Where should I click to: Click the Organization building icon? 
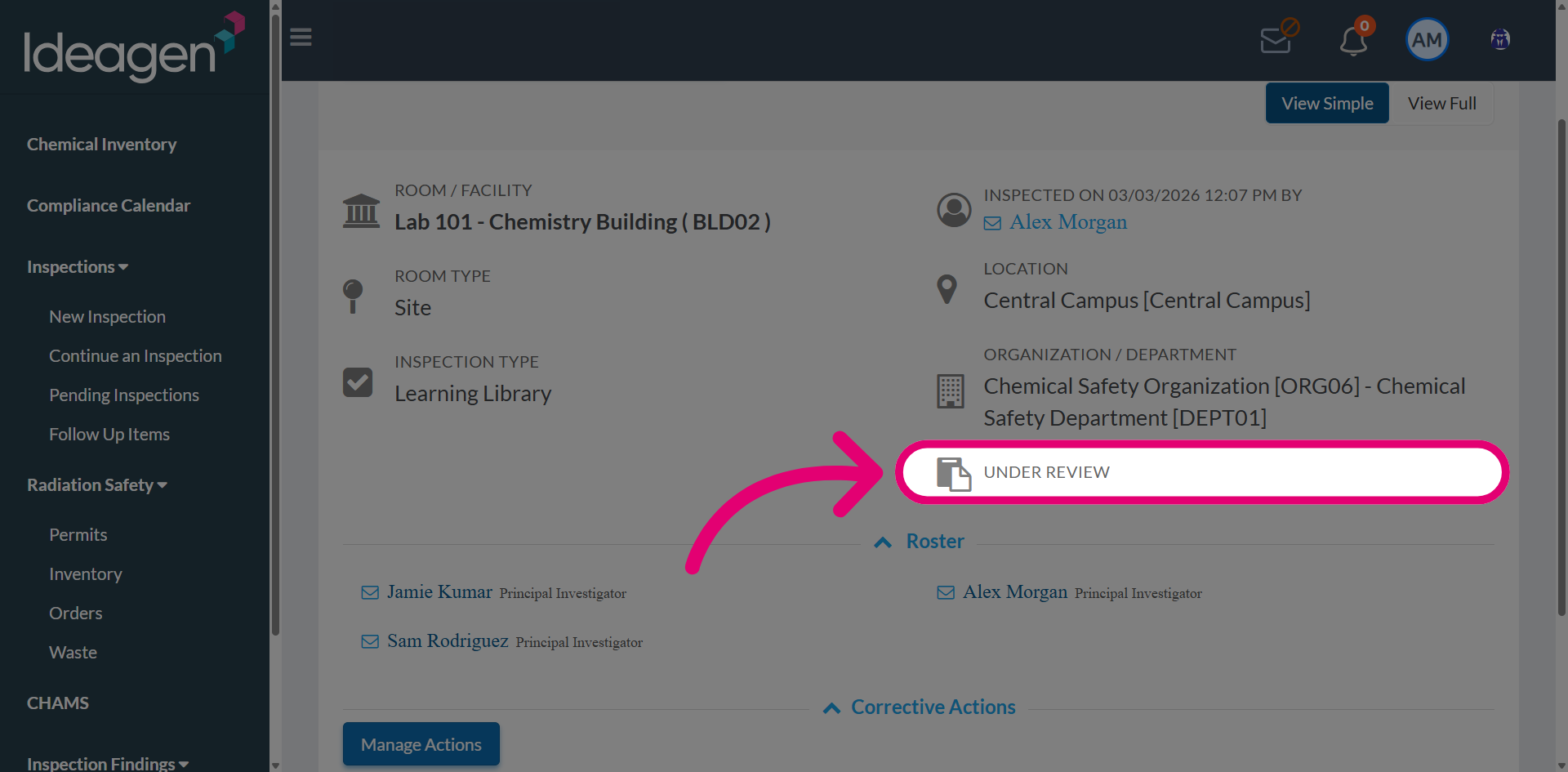[951, 391]
